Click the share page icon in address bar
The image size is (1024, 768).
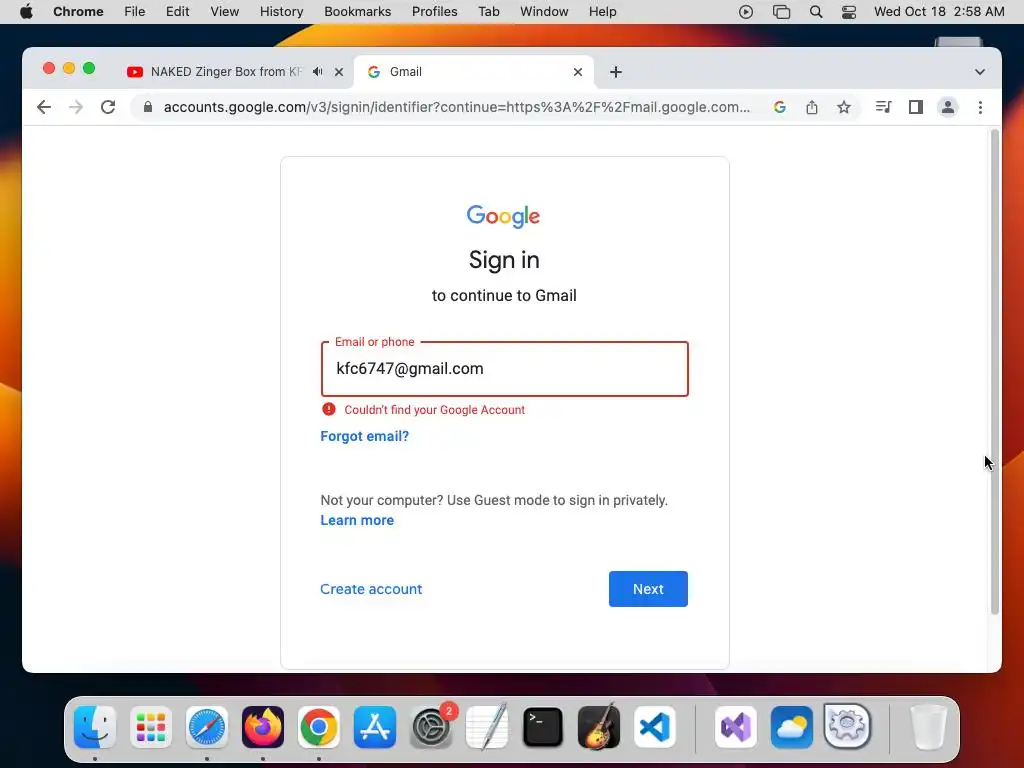(812, 107)
